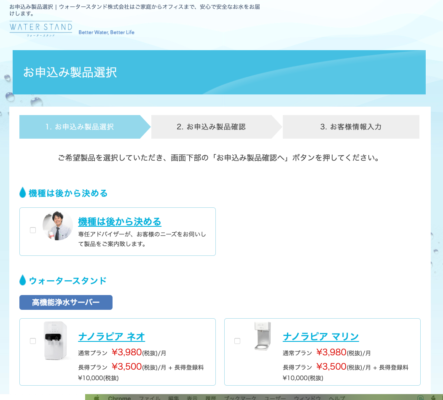Click the Better Water, Better Life tagline
Viewport: 443px width, 400px height.
[106, 32]
